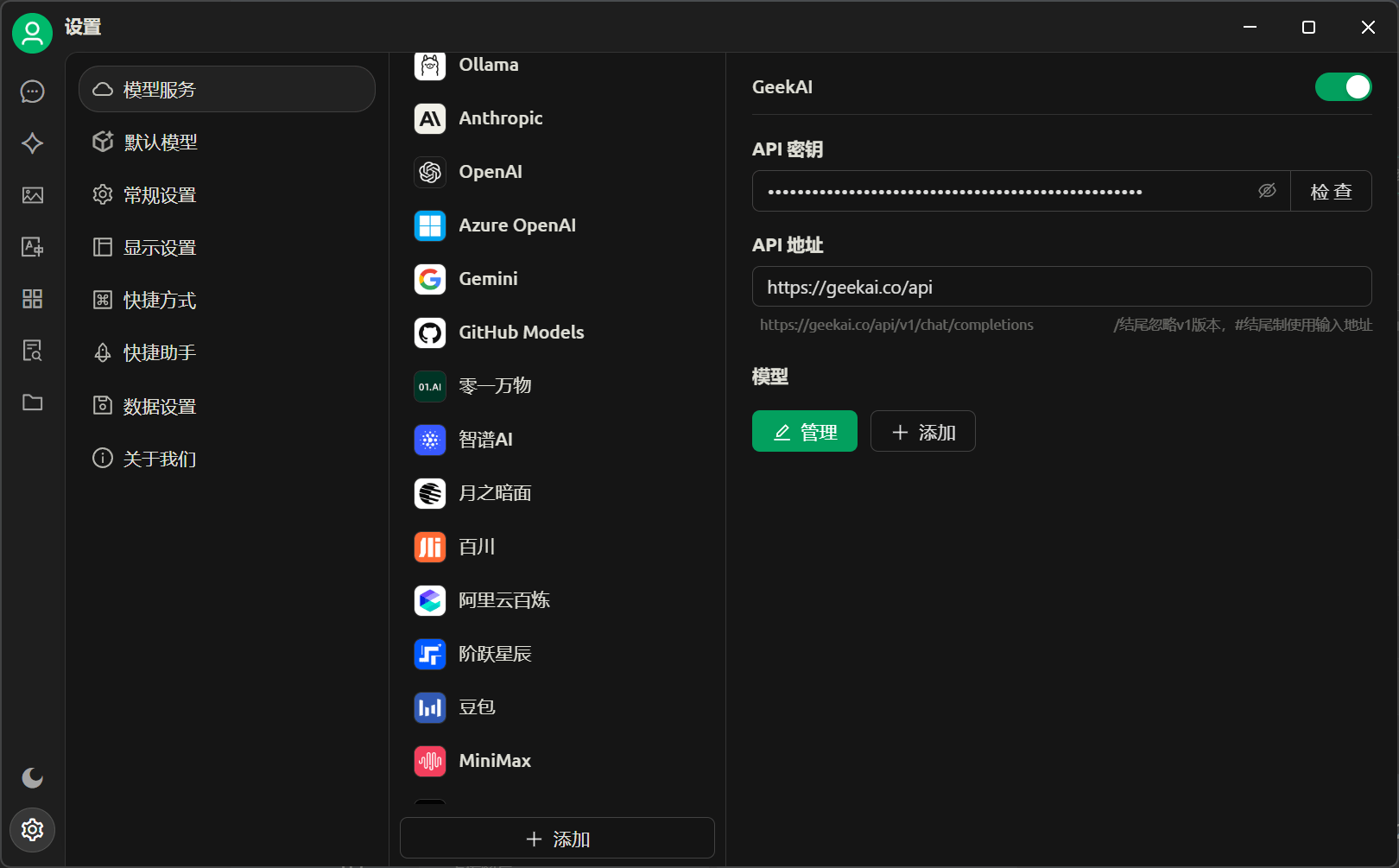1399x868 pixels.
Task: Open 常规设置 settings section
Action: 227,194
